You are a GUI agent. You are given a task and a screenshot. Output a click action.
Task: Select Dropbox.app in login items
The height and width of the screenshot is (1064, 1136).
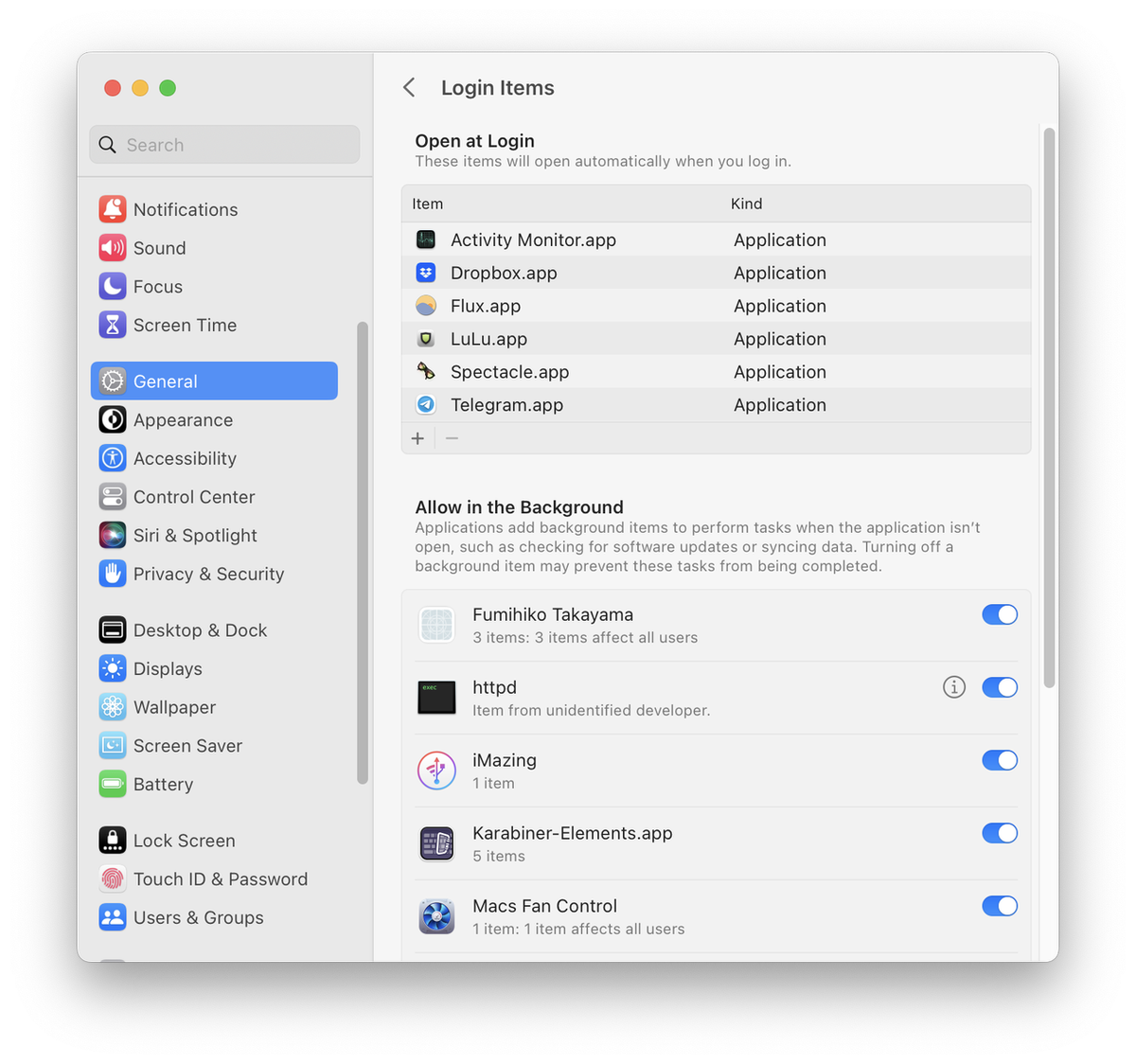(504, 273)
